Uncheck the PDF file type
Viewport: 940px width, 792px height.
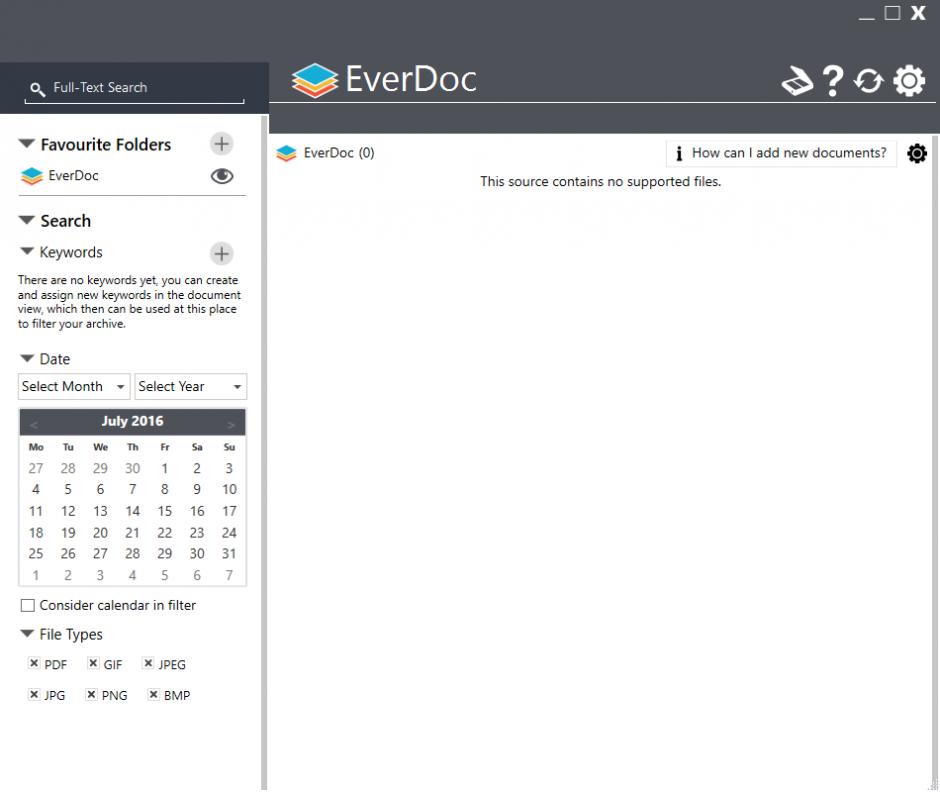[34, 663]
